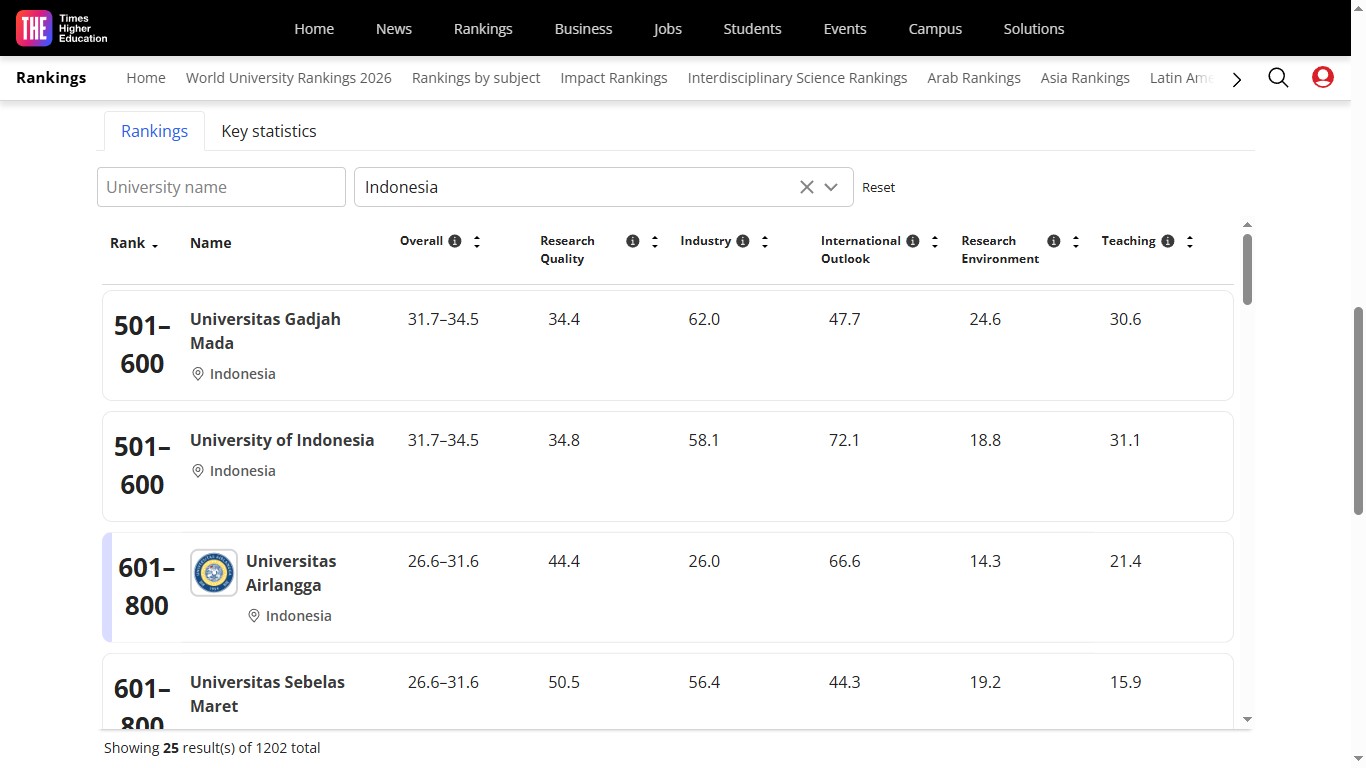Open the Jobs menu in top navigation
The image size is (1366, 768).
pyautogui.click(x=667, y=29)
